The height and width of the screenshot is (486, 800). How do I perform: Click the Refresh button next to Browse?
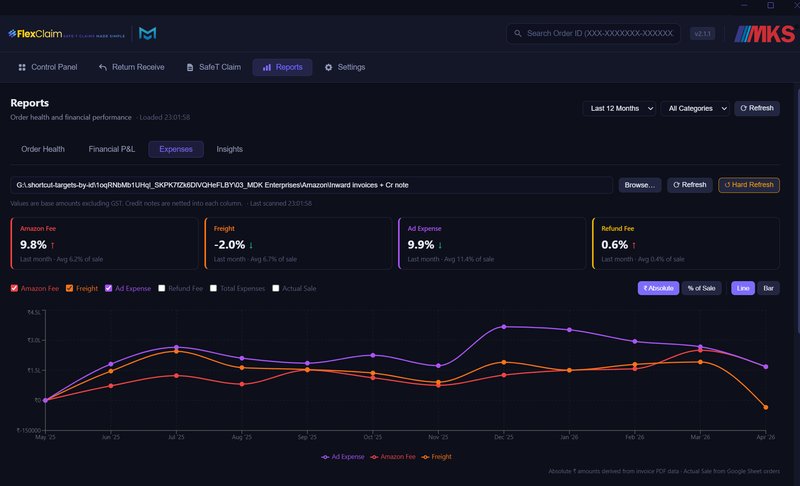point(690,185)
